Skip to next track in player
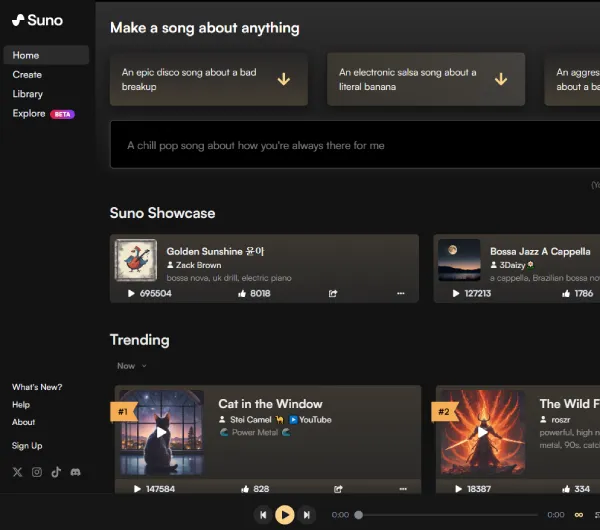The width and height of the screenshot is (600, 530). click(307, 515)
